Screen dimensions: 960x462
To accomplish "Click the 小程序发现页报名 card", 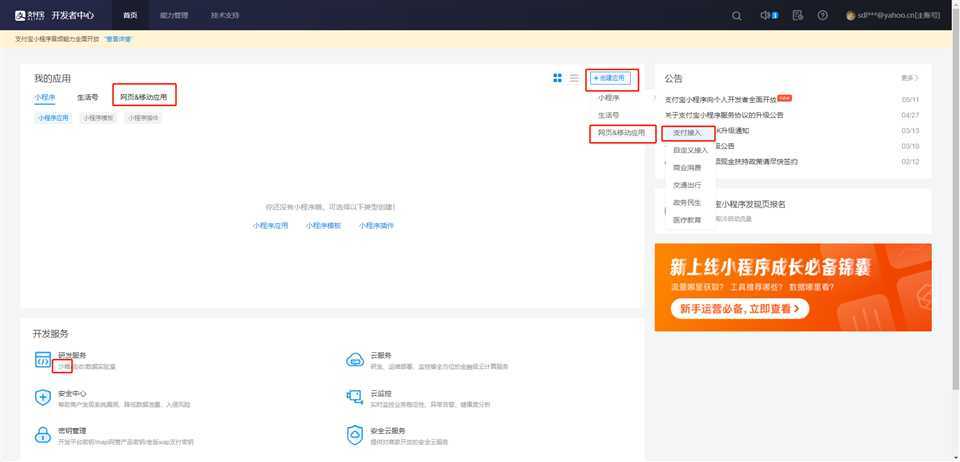I will [793, 211].
